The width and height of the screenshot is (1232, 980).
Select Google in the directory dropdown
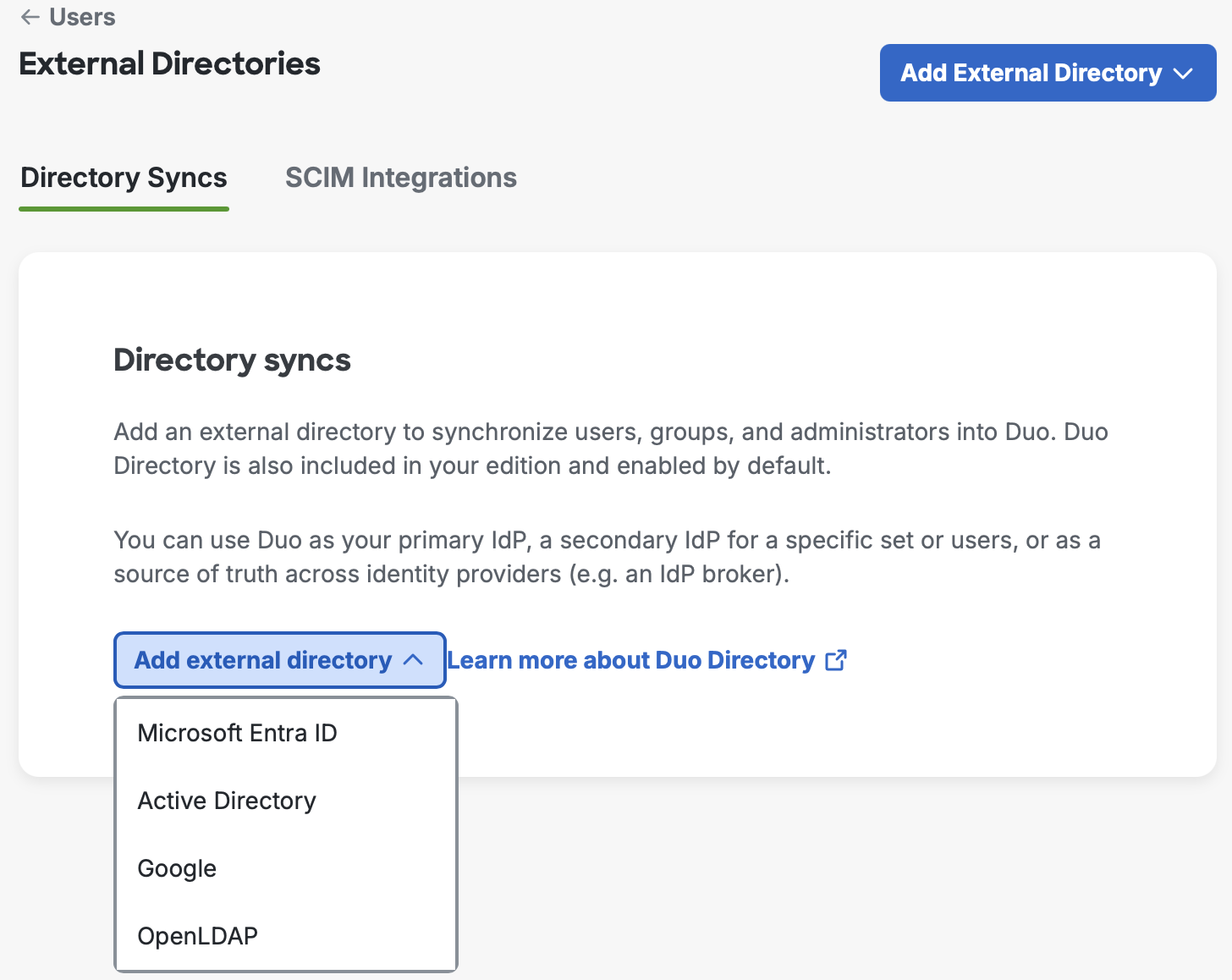[177, 867]
